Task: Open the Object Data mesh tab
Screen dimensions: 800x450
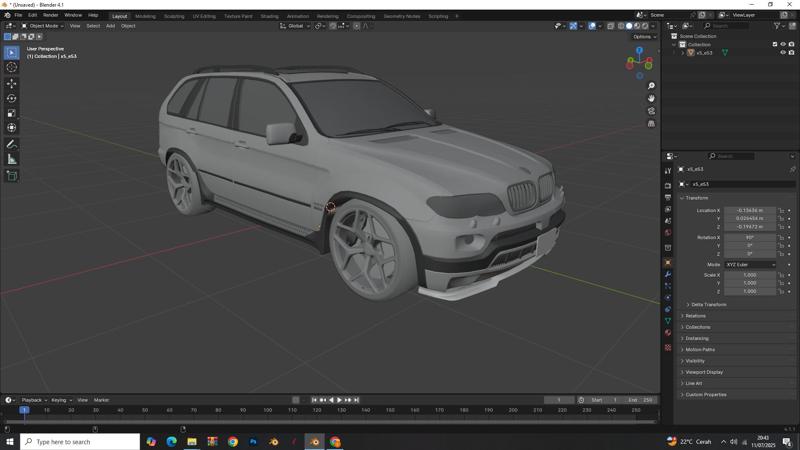Action: [668, 321]
